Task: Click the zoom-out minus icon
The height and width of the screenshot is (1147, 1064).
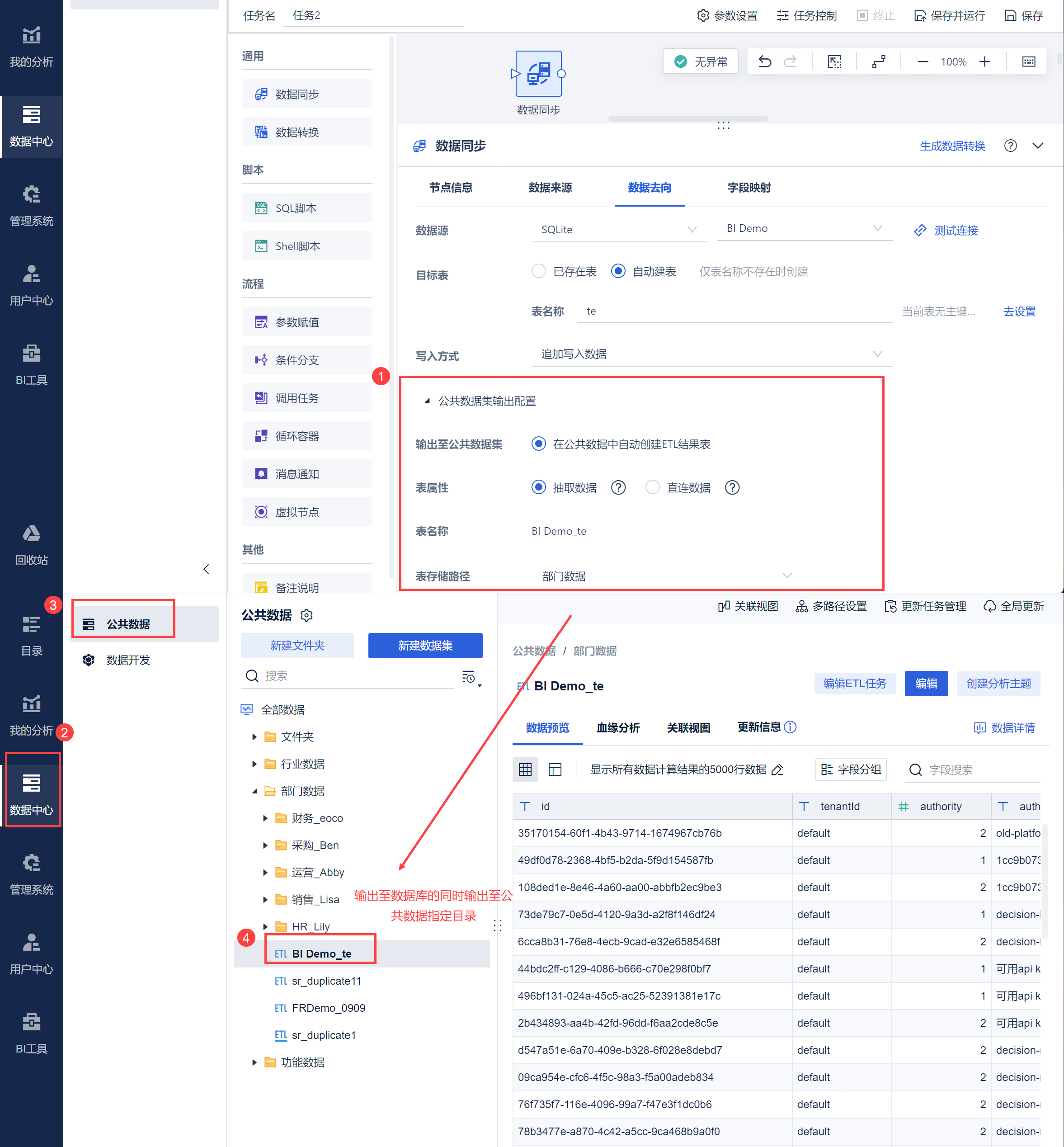Action: pos(923,61)
